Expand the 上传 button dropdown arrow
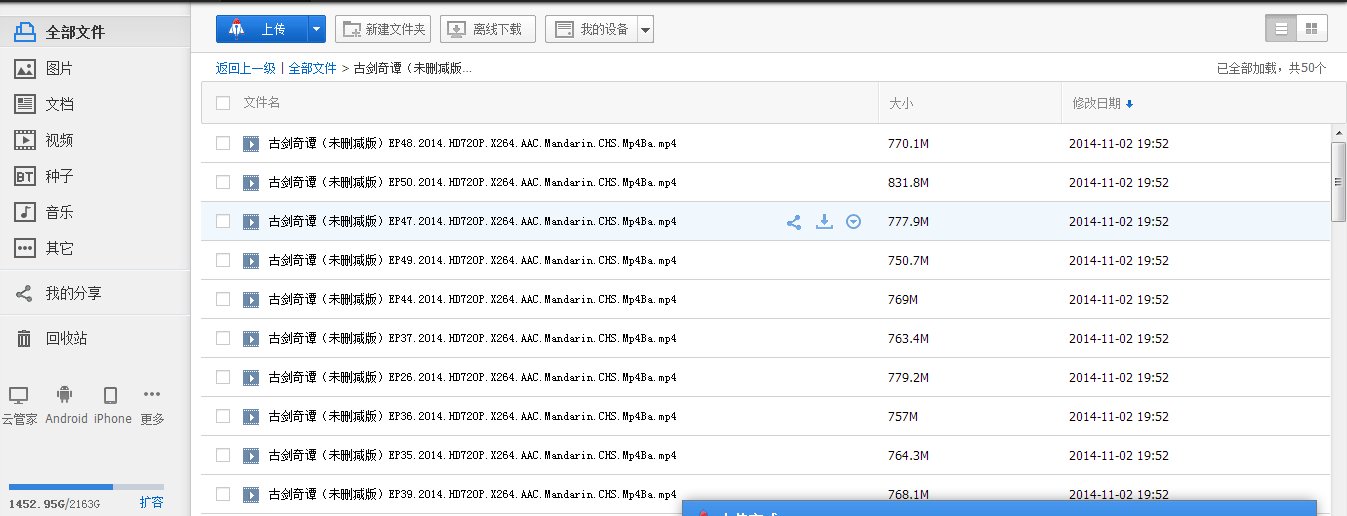 (x=317, y=29)
